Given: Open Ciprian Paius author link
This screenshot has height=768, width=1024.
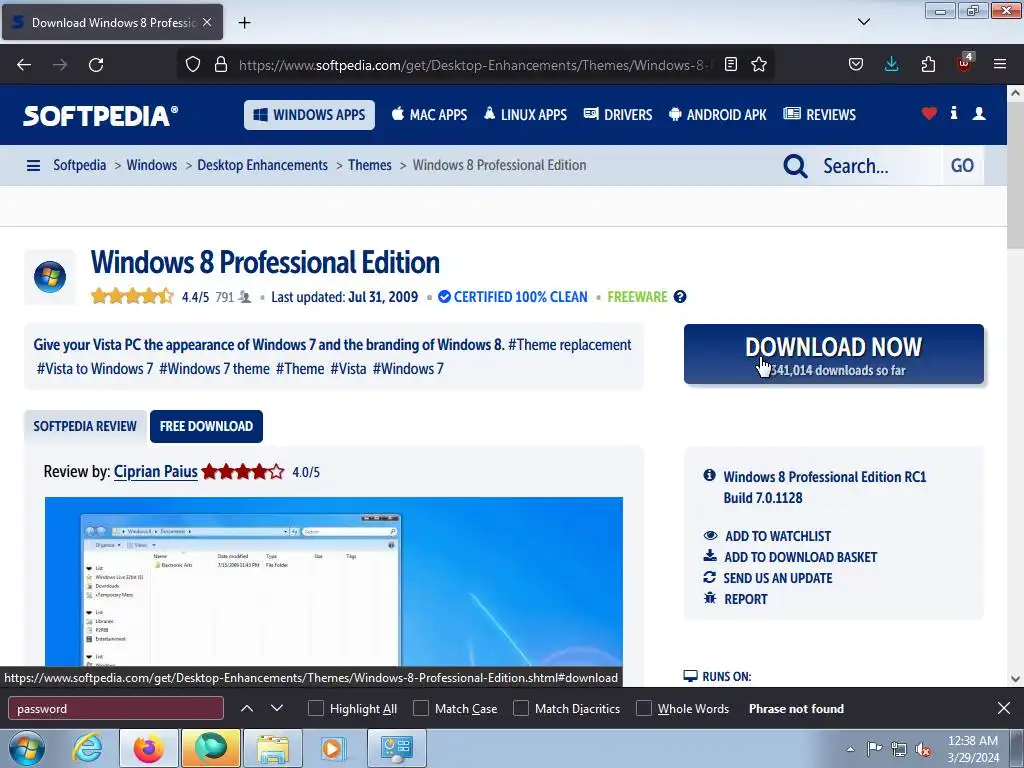Looking at the screenshot, I should (x=155, y=472).
